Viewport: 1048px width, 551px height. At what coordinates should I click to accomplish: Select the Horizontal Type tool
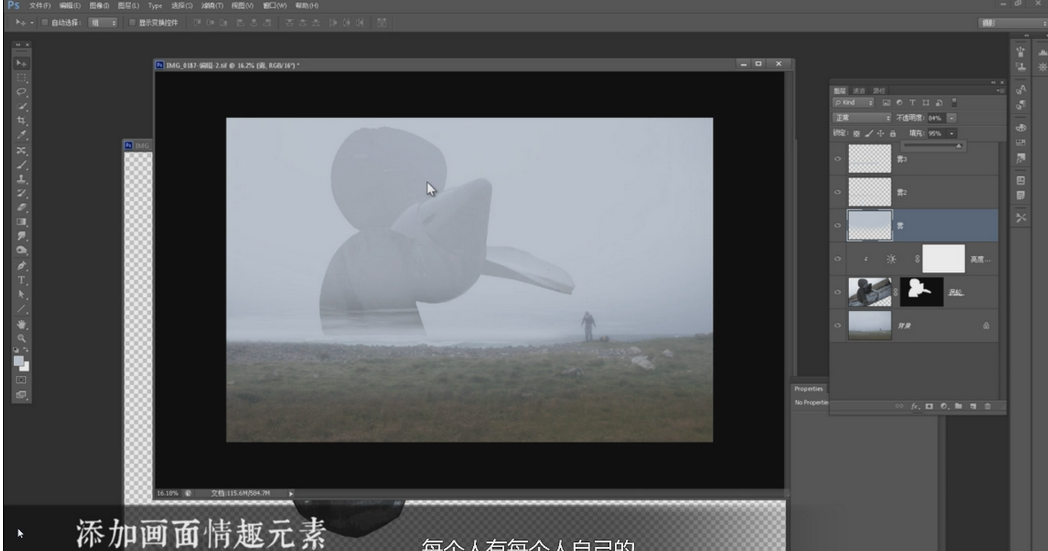point(21,280)
